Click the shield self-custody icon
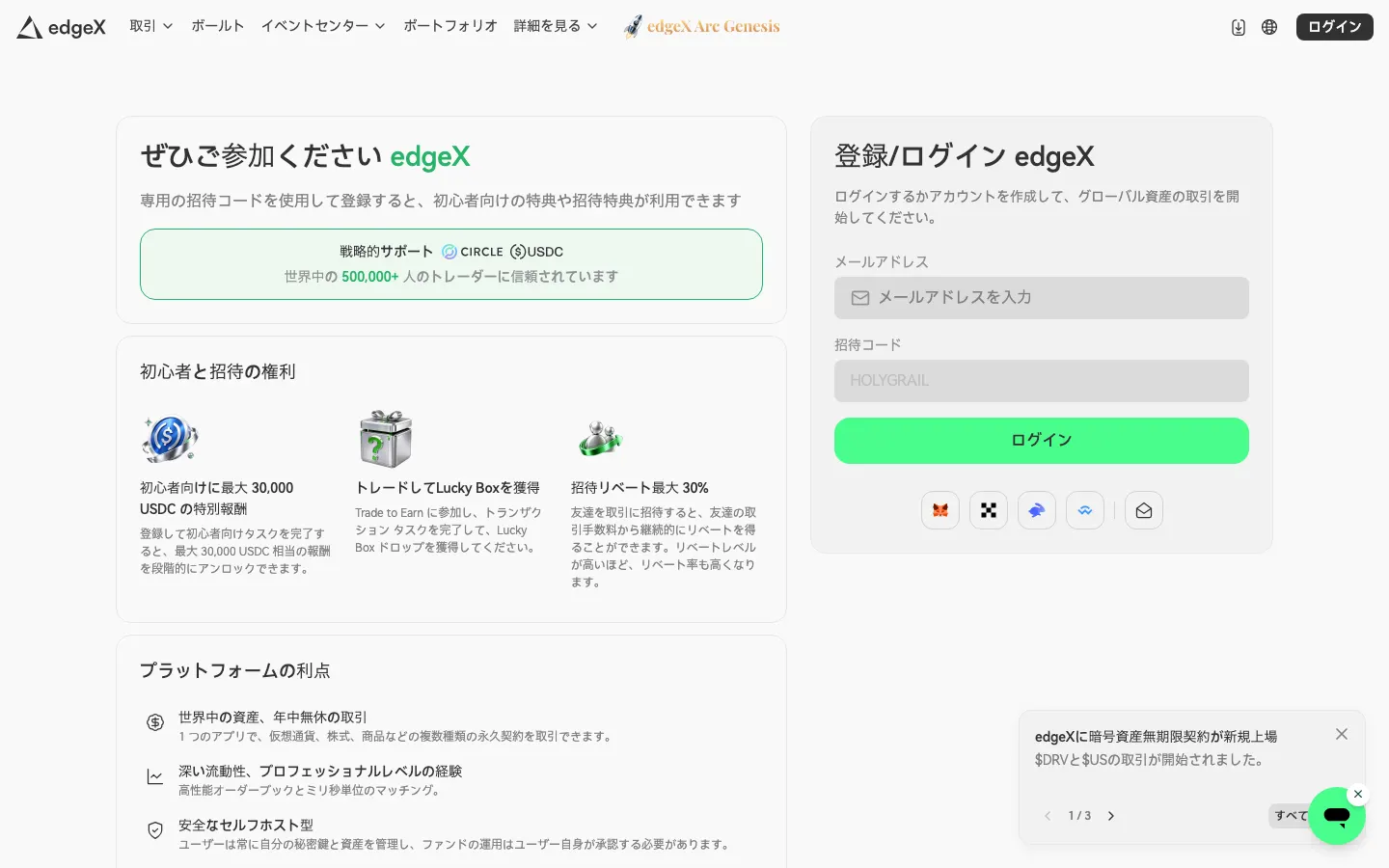Viewport: 1389px width, 868px height. (155, 830)
